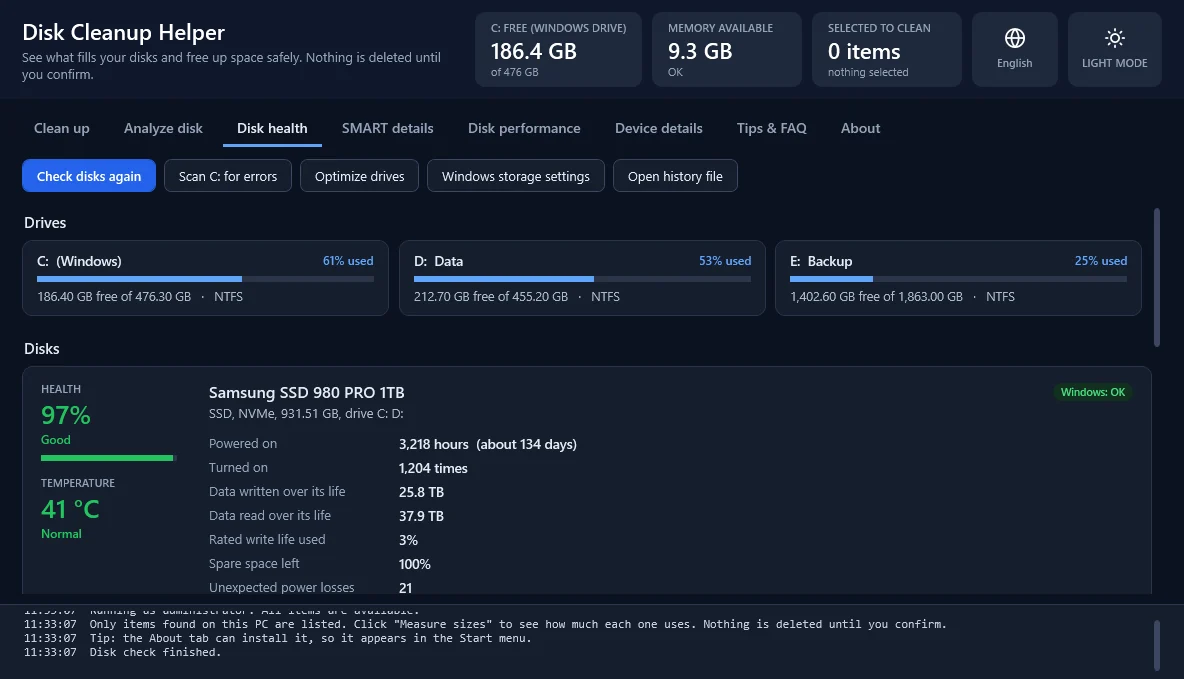Viewport: 1184px width, 679px height.
Task: Click the Optimize drives button
Action: pyautogui.click(x=359, y=176)
